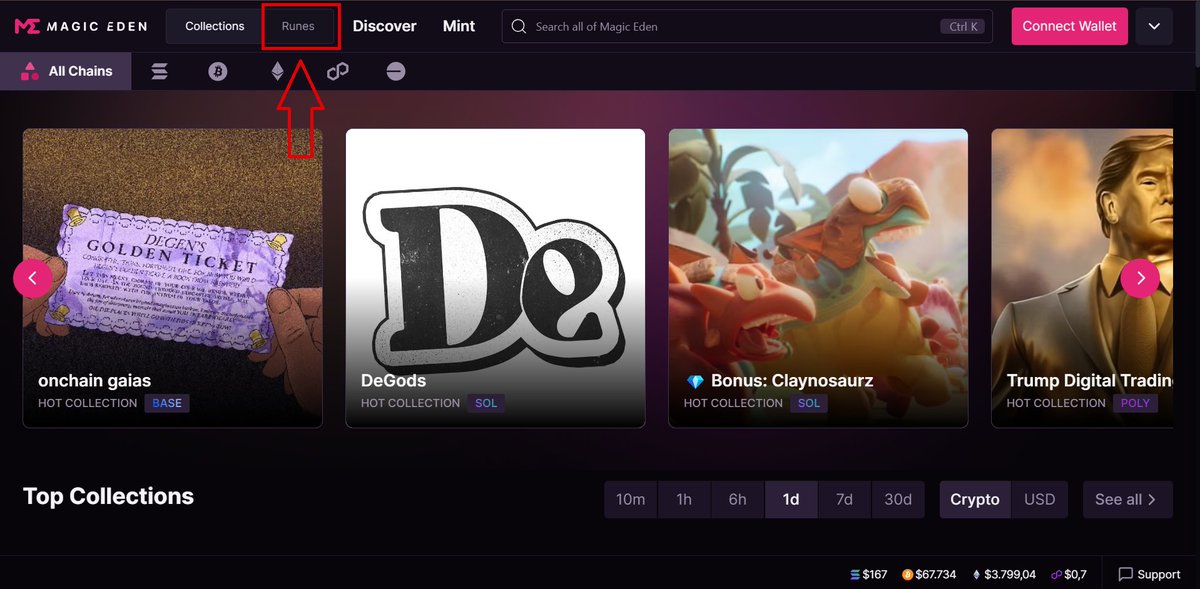
Task: Filter by Solana chain icon
Action: (x=159, y=71)
